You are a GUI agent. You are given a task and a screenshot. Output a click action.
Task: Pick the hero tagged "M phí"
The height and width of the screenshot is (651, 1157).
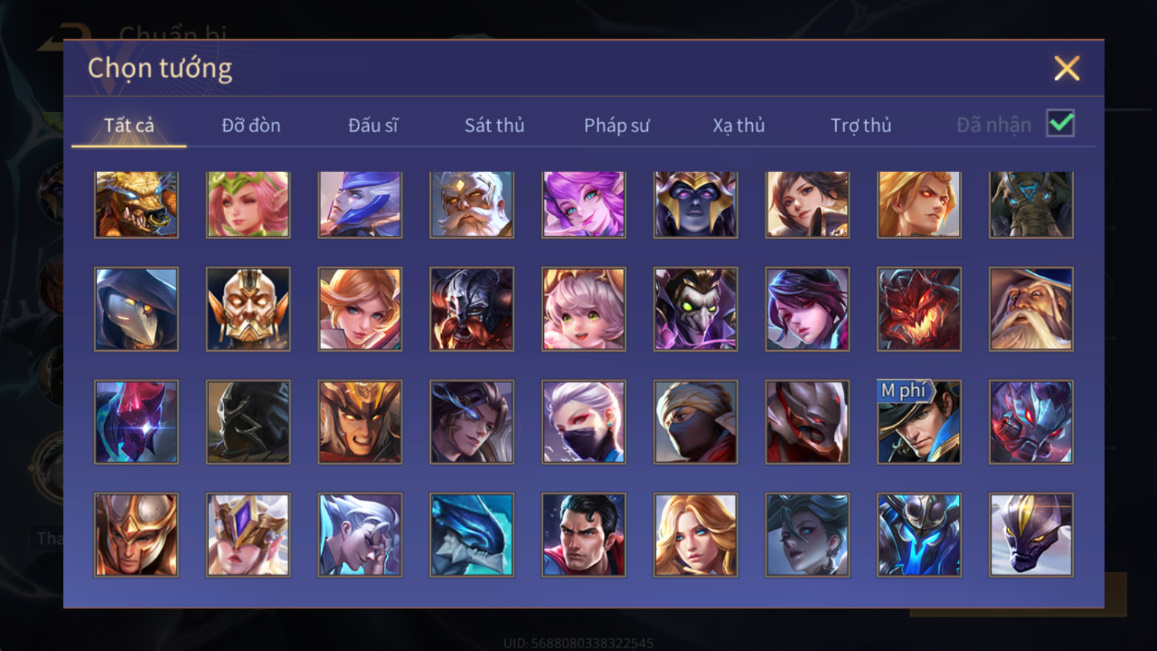tap(919, 422)
